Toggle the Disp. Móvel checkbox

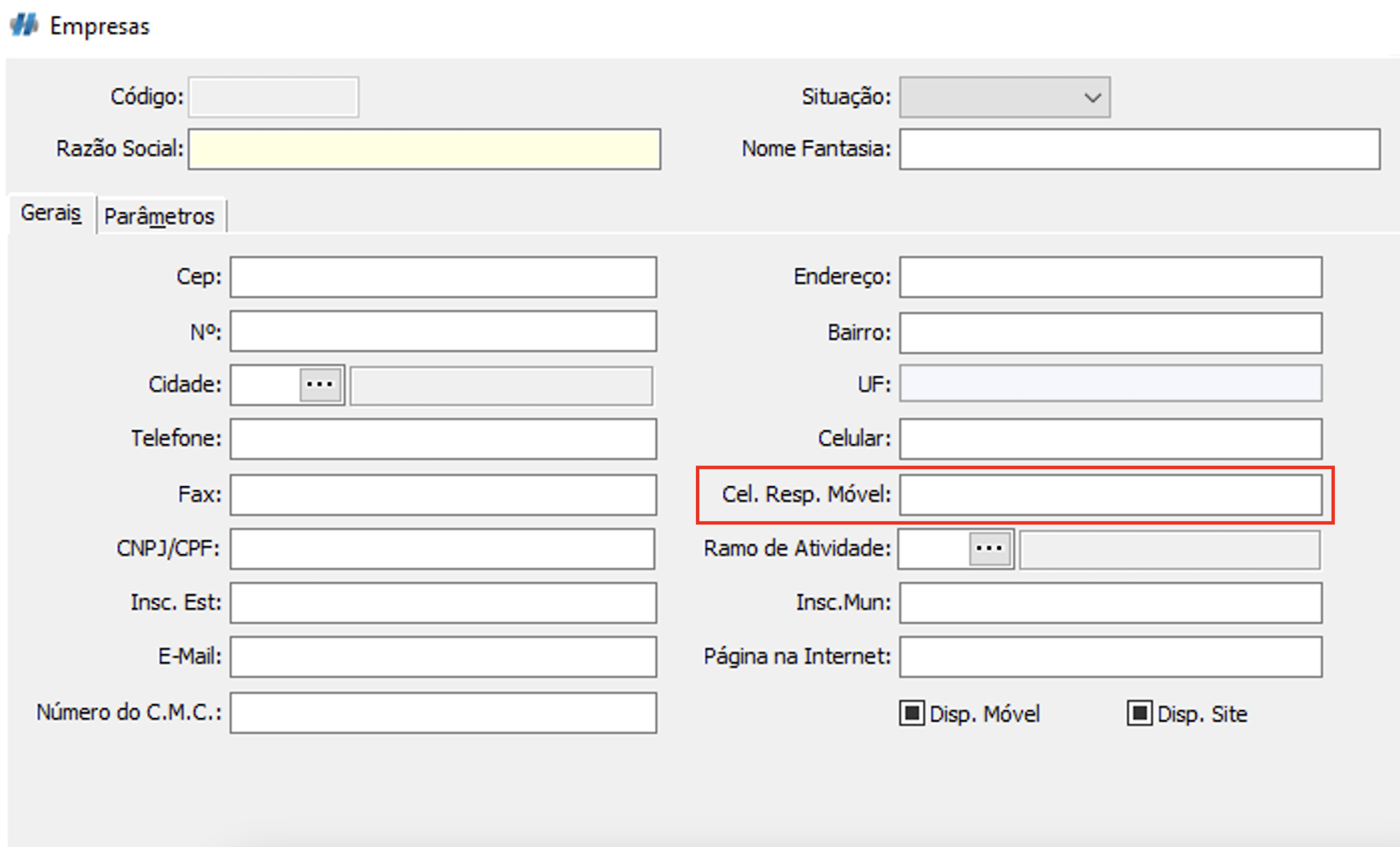pos(912,713)
